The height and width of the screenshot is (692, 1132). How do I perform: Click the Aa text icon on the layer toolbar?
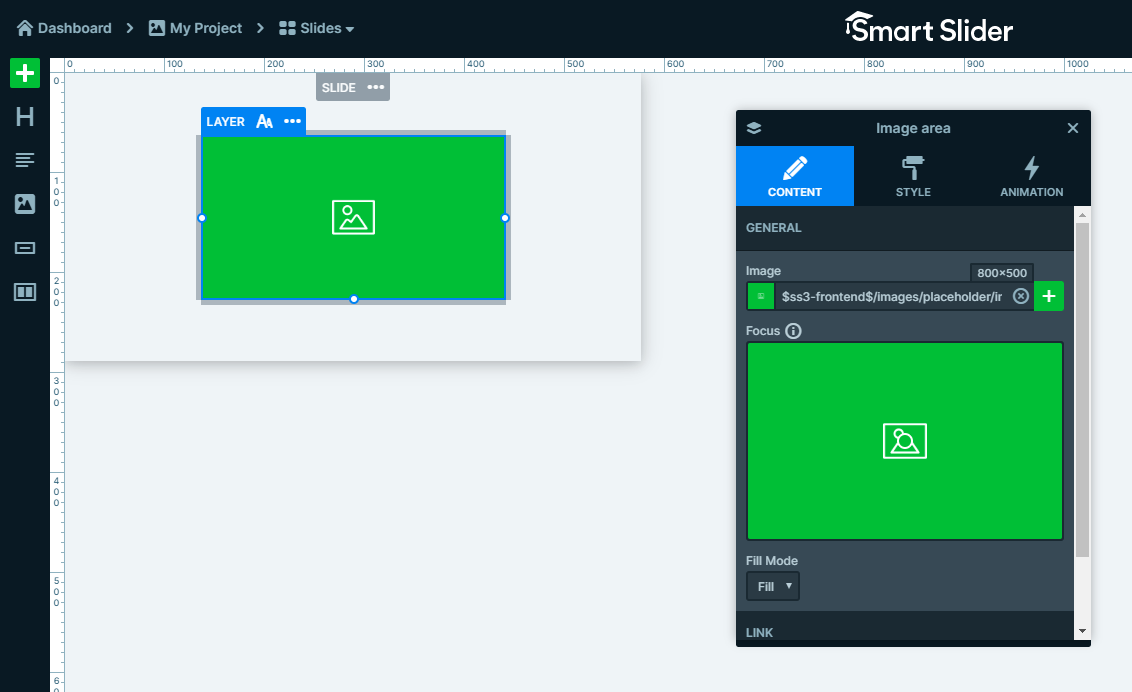click(264, 121)
